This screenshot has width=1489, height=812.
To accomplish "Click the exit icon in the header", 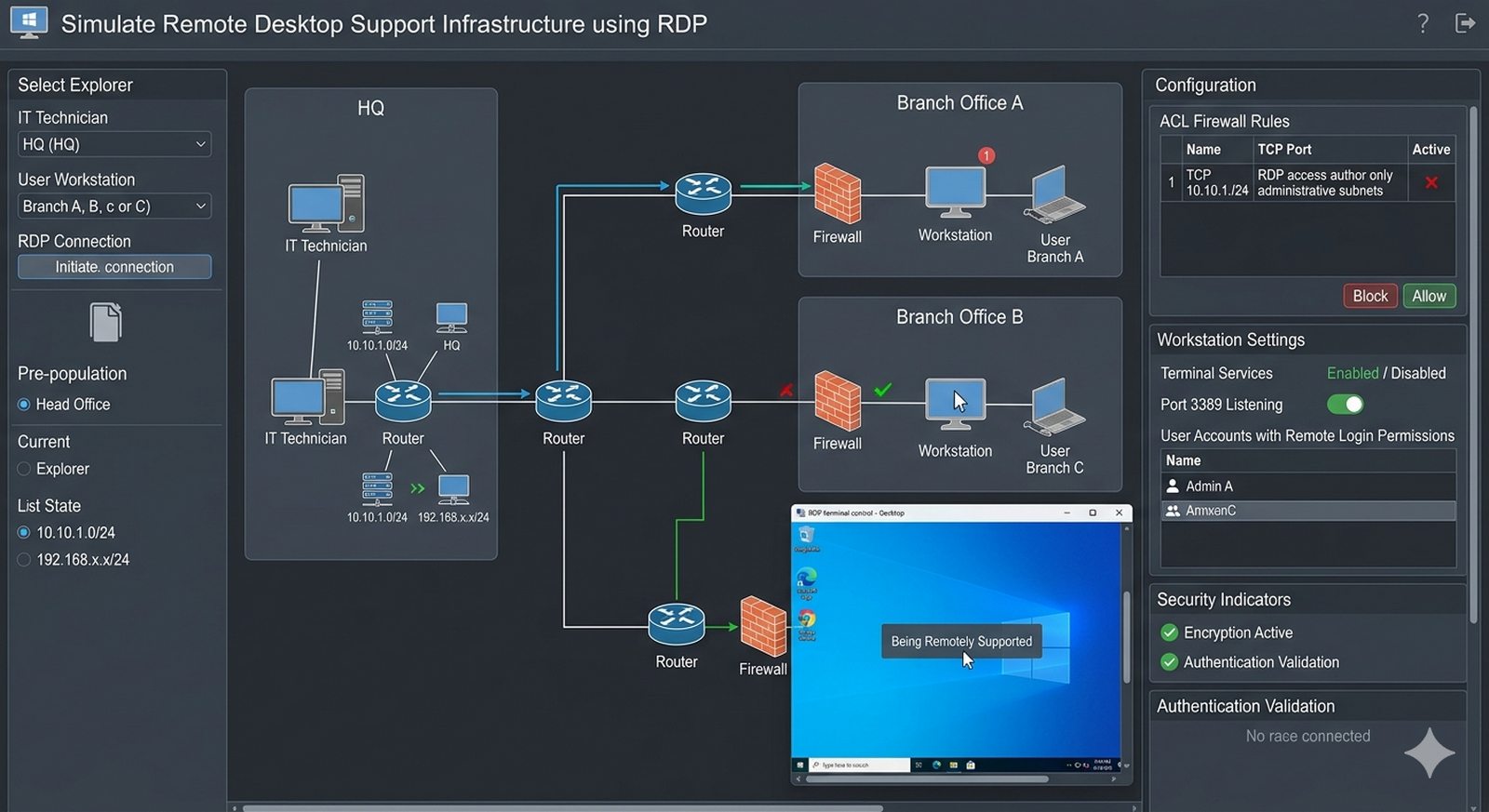I will coord(1465,23).
